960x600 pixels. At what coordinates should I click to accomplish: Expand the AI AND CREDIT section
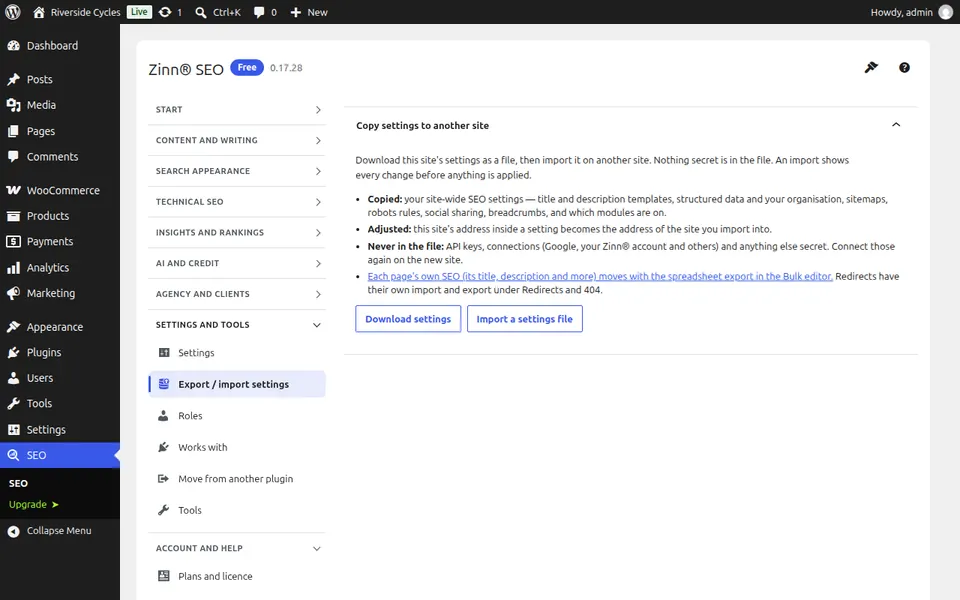[237, 263]
